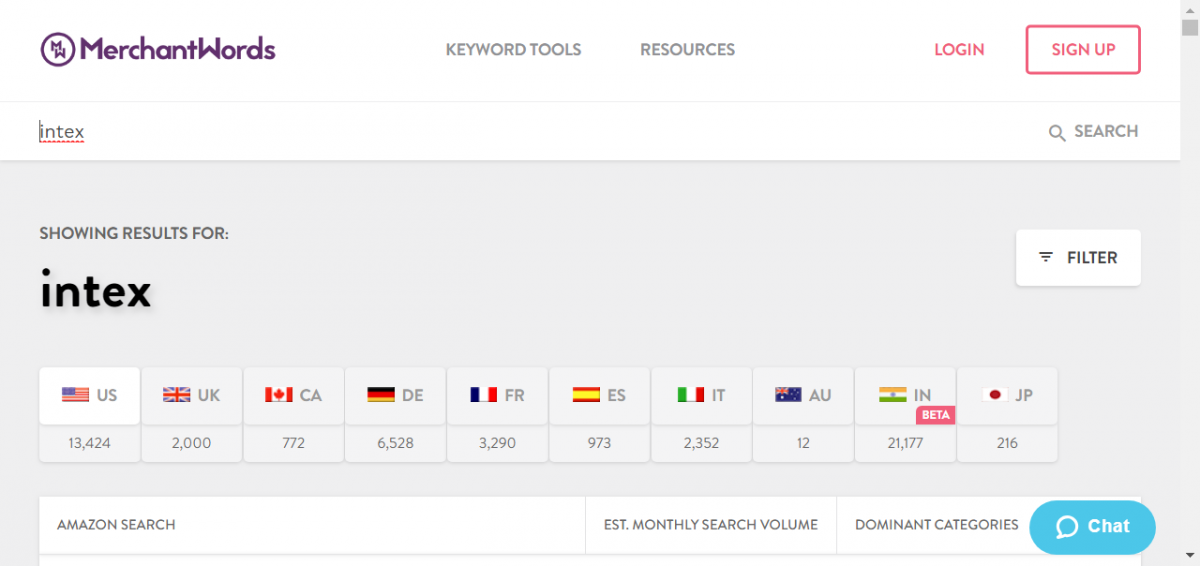1200x566 pixels.
Task: Choose the FR marketplace tab
Action: (498, 395)
